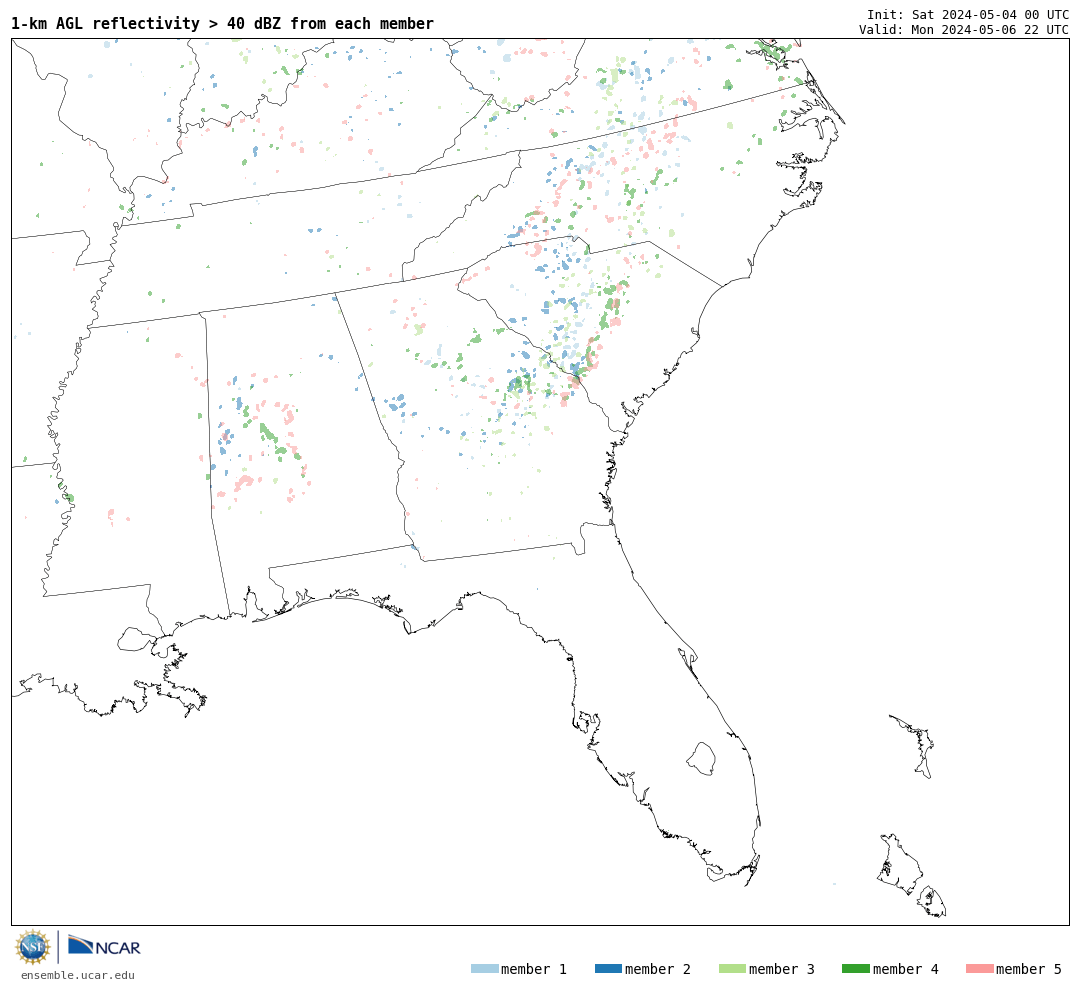Click the Init: Sat 2024-05-04 00 UTC text
1080x988 pixels.
tap(968, 14)
